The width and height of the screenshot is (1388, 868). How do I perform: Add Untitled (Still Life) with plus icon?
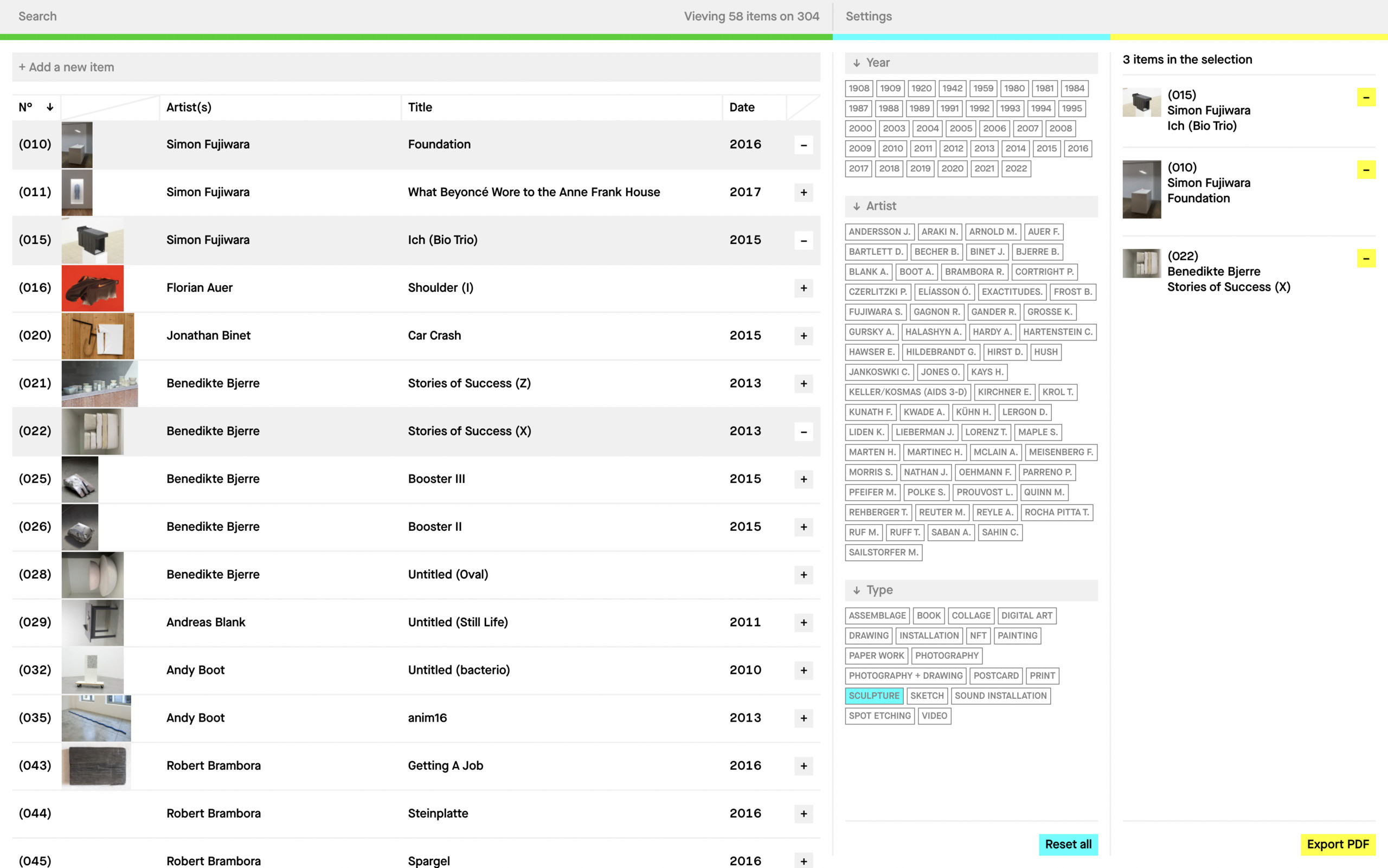click(803, 622)
